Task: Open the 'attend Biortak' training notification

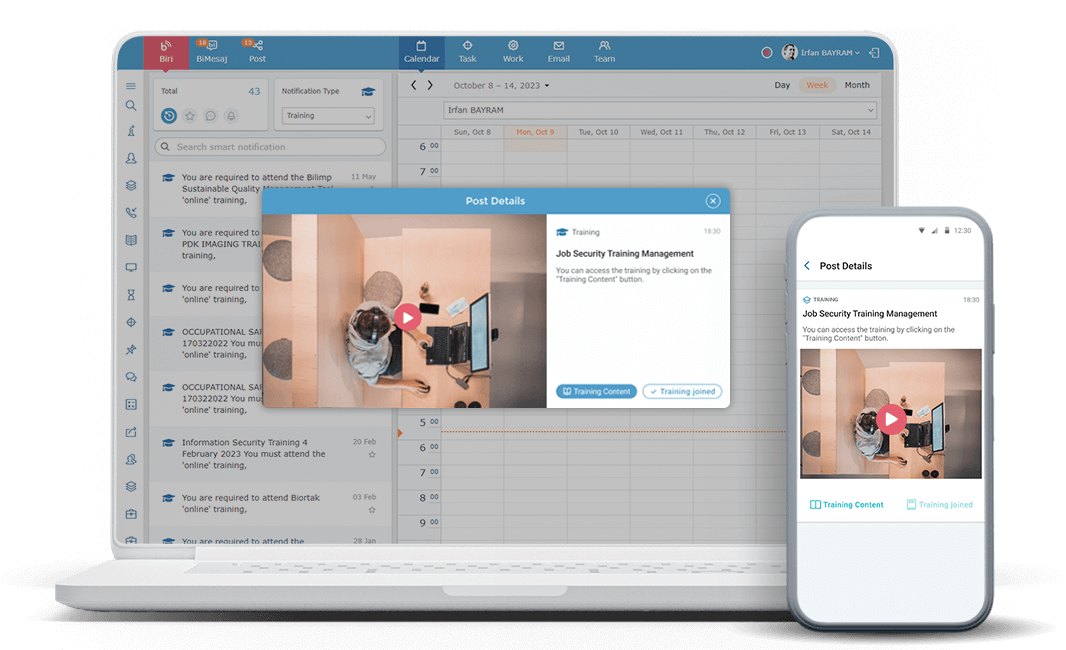Action: coord(271,503)
